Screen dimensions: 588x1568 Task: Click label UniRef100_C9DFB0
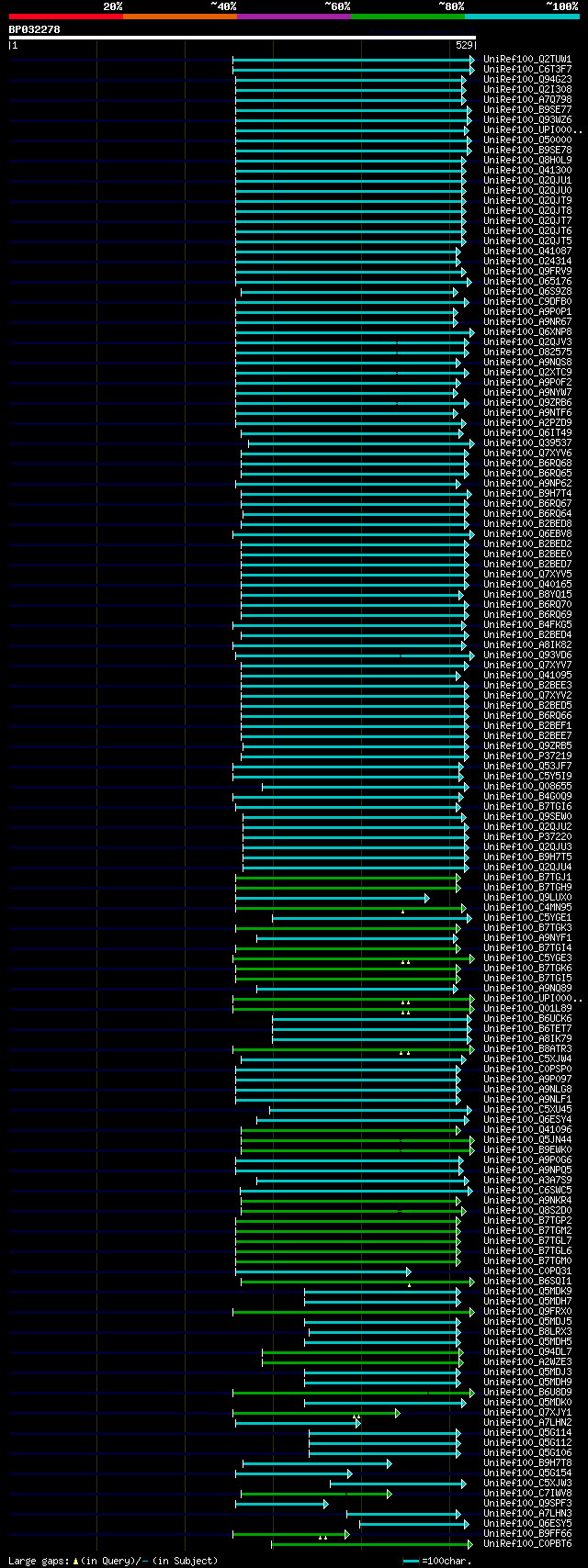(527, 301)
